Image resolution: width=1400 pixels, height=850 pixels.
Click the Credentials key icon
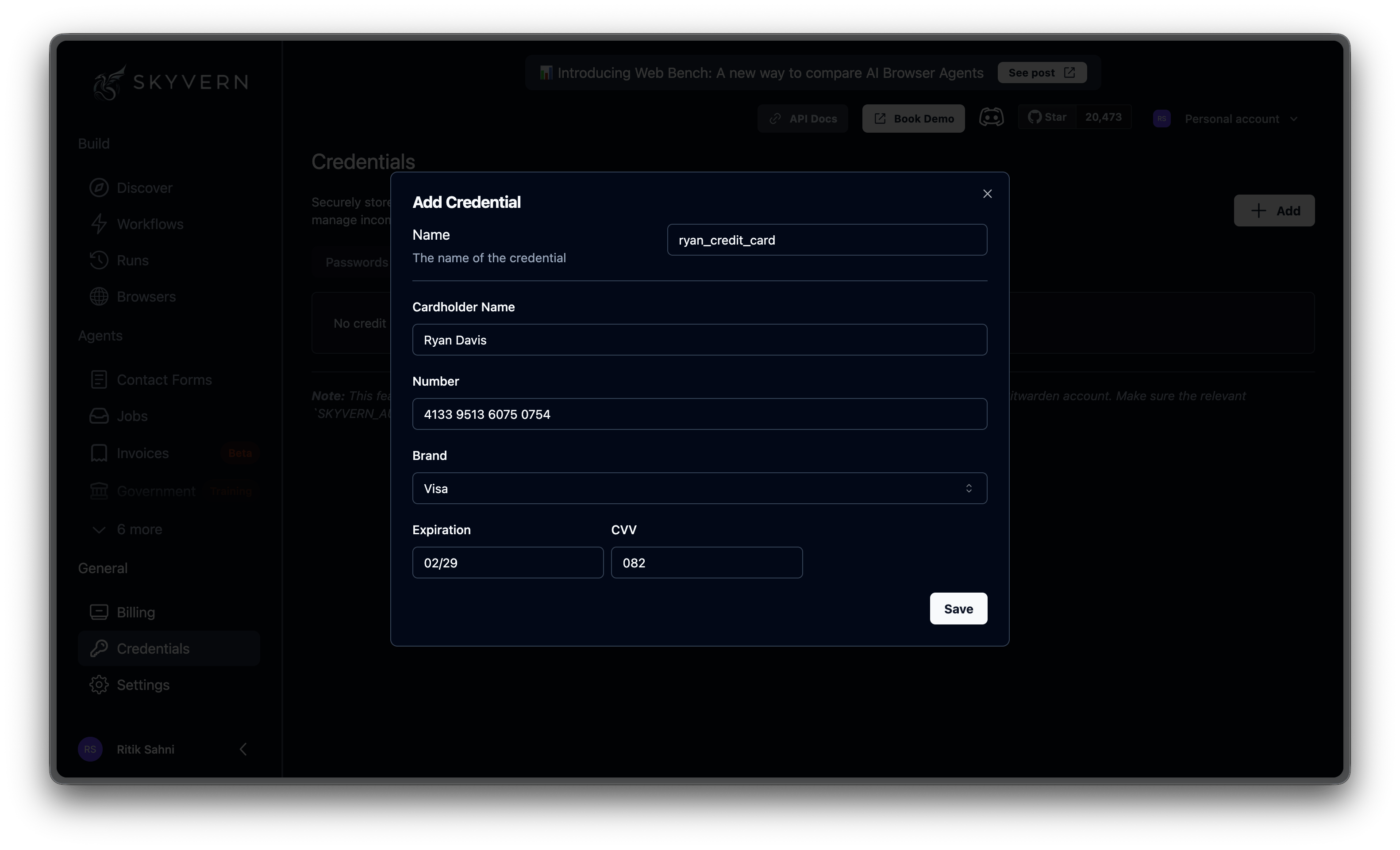(99, 648)
